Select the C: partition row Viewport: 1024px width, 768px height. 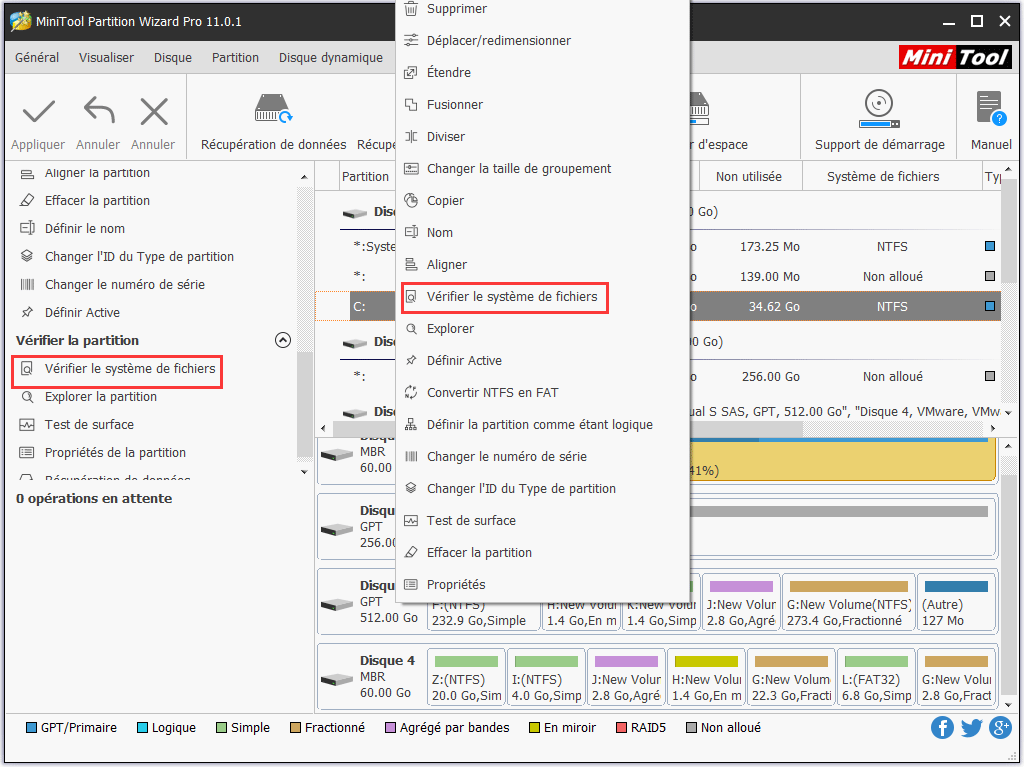659,306
